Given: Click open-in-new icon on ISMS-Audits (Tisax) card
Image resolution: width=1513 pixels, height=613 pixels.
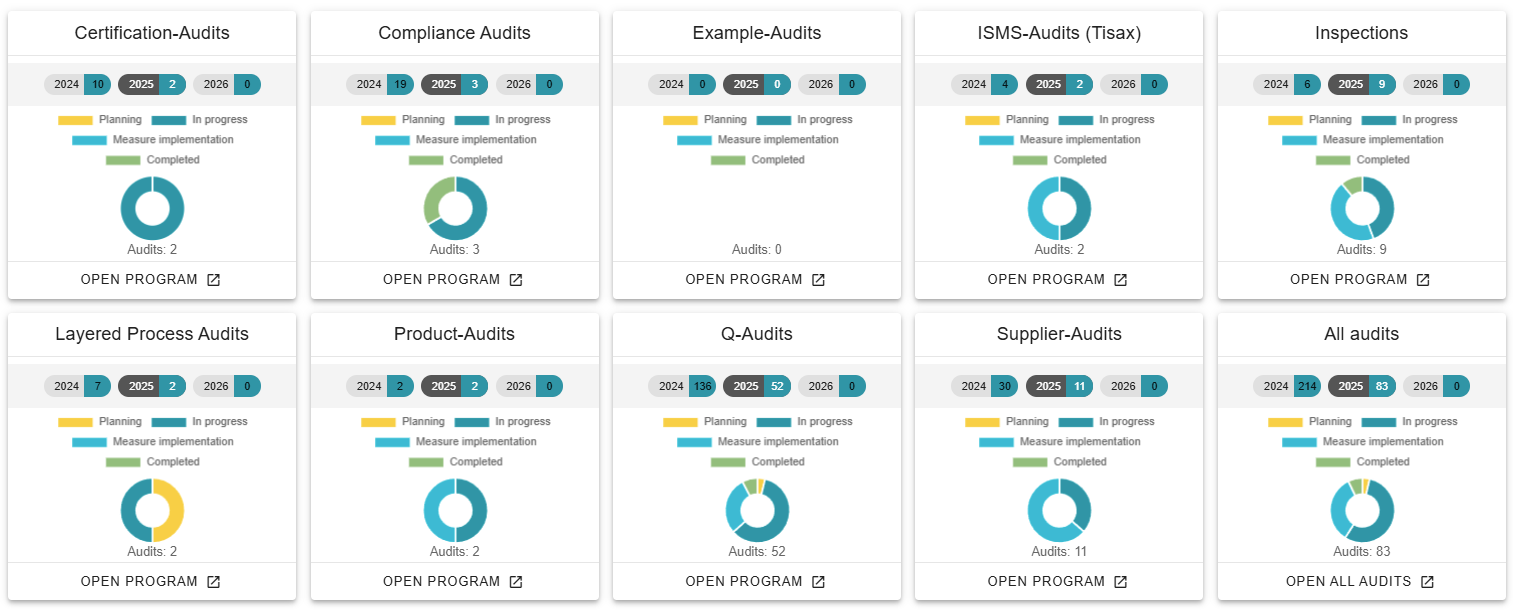Looking at the screenshot, I should [1120, 280].
